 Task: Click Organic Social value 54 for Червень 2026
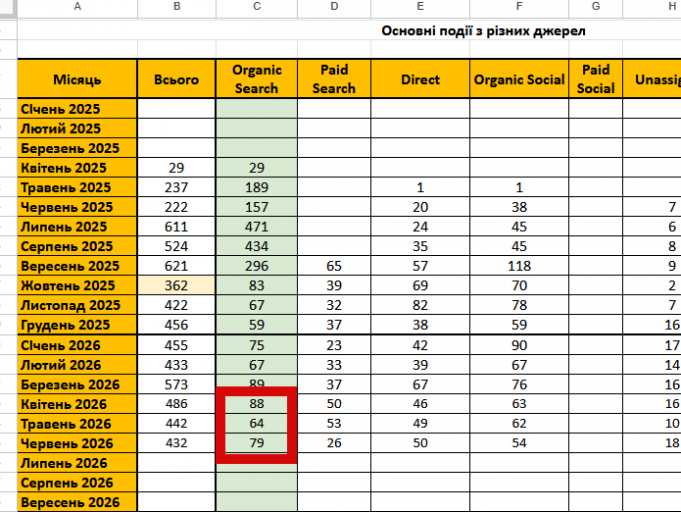click(x=519, y=443)
